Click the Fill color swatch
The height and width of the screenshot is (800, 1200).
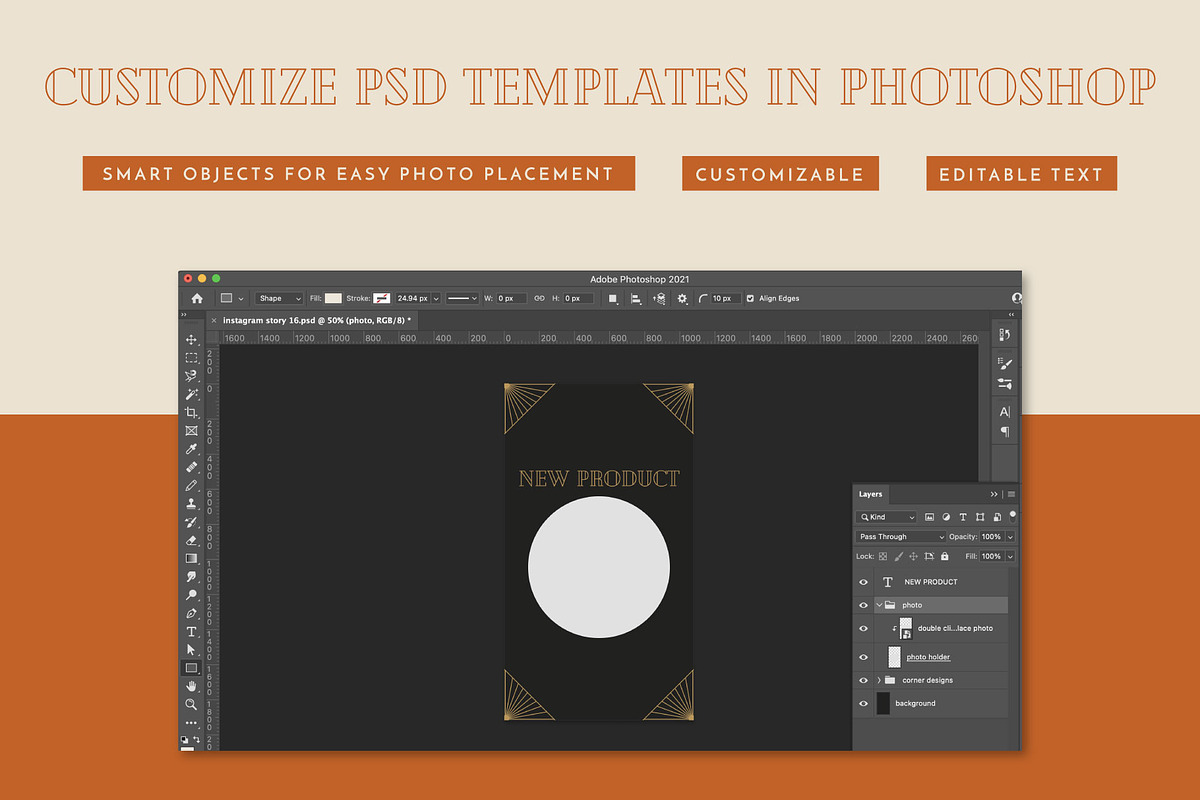tap(333, 298)
